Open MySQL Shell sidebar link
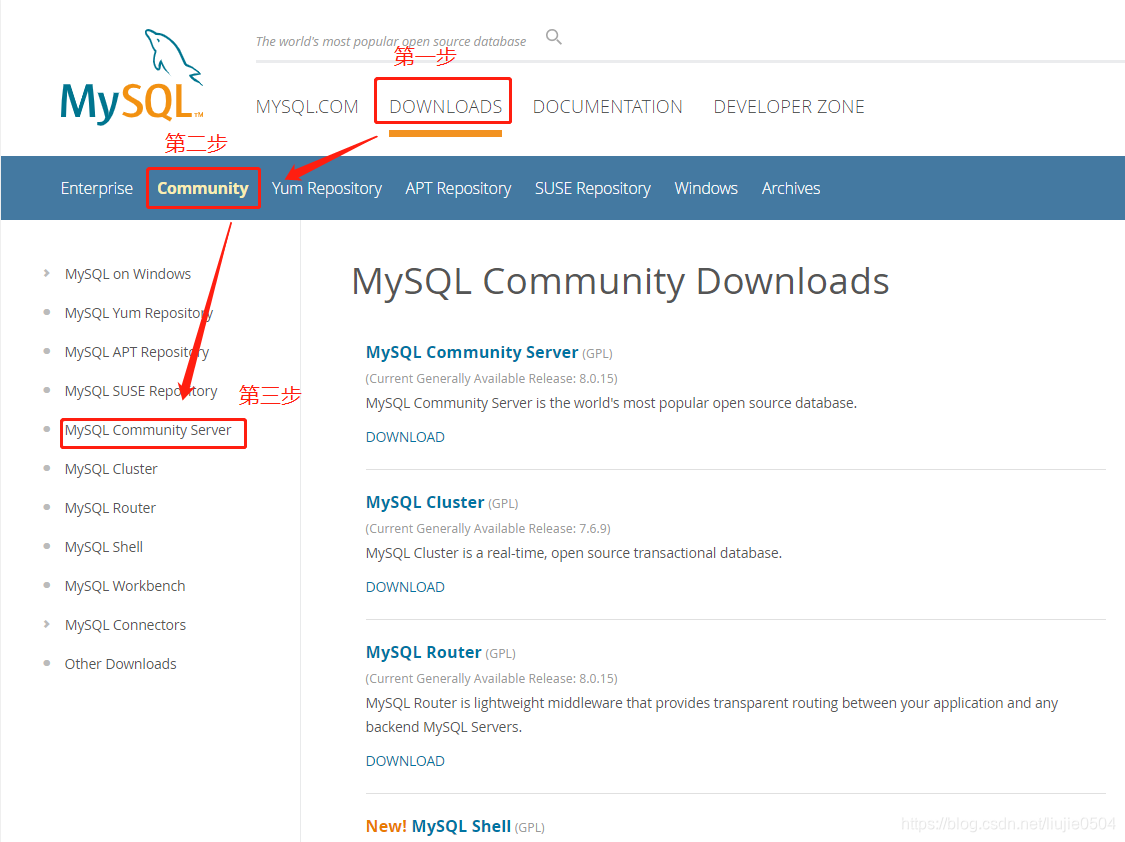1125x842 pixels. (x=104, y=547)
